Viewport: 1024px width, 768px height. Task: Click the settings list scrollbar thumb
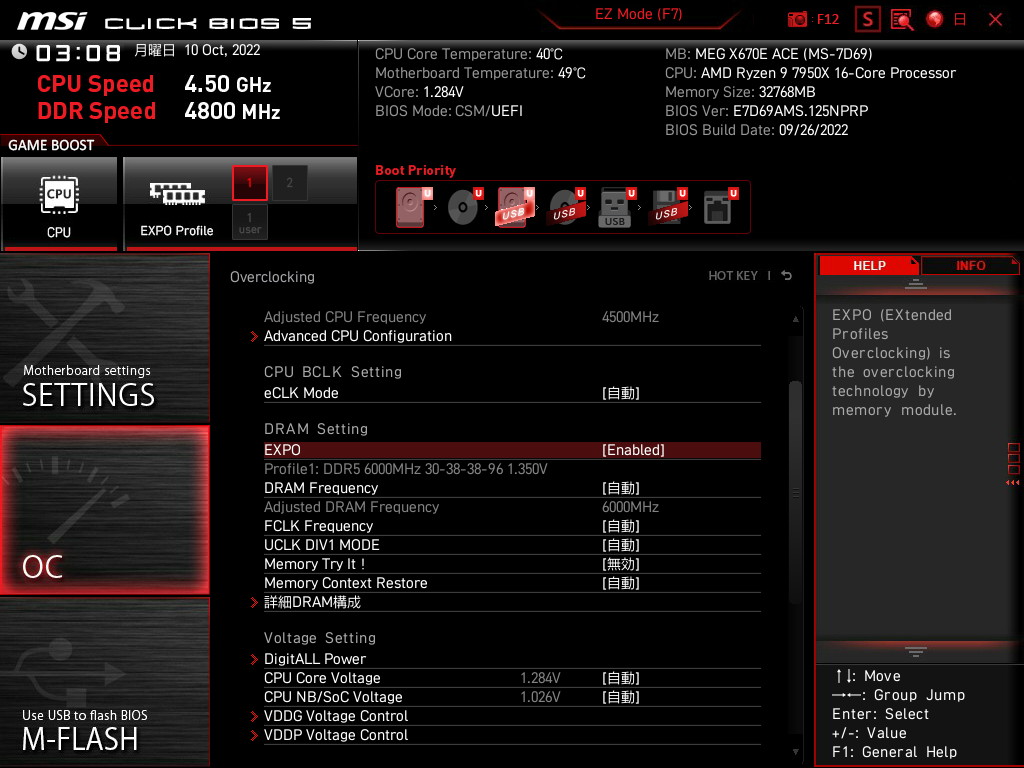pos(795,493)
